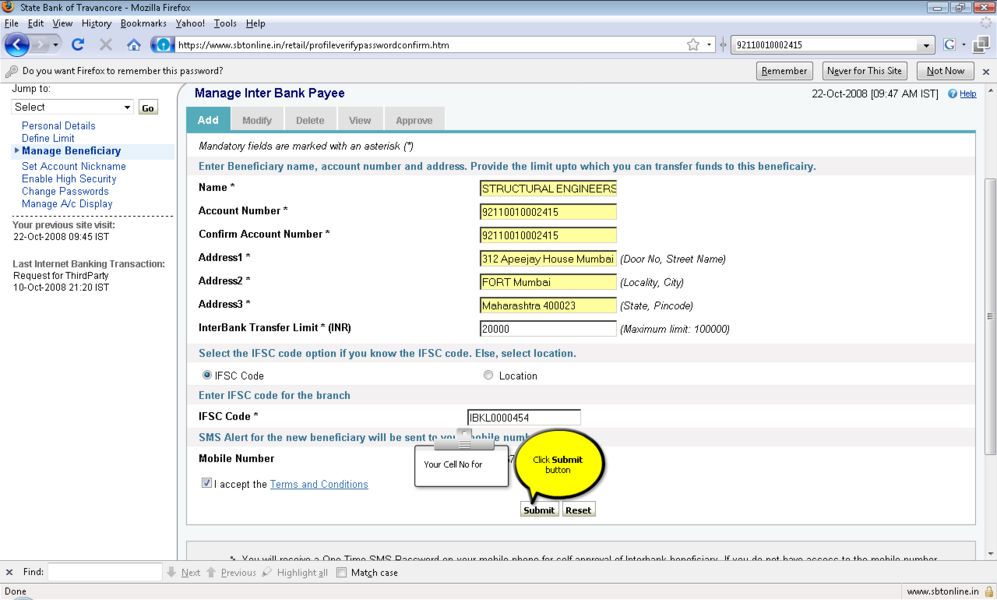Click the site identity icon in address bar

coord(162,45)
